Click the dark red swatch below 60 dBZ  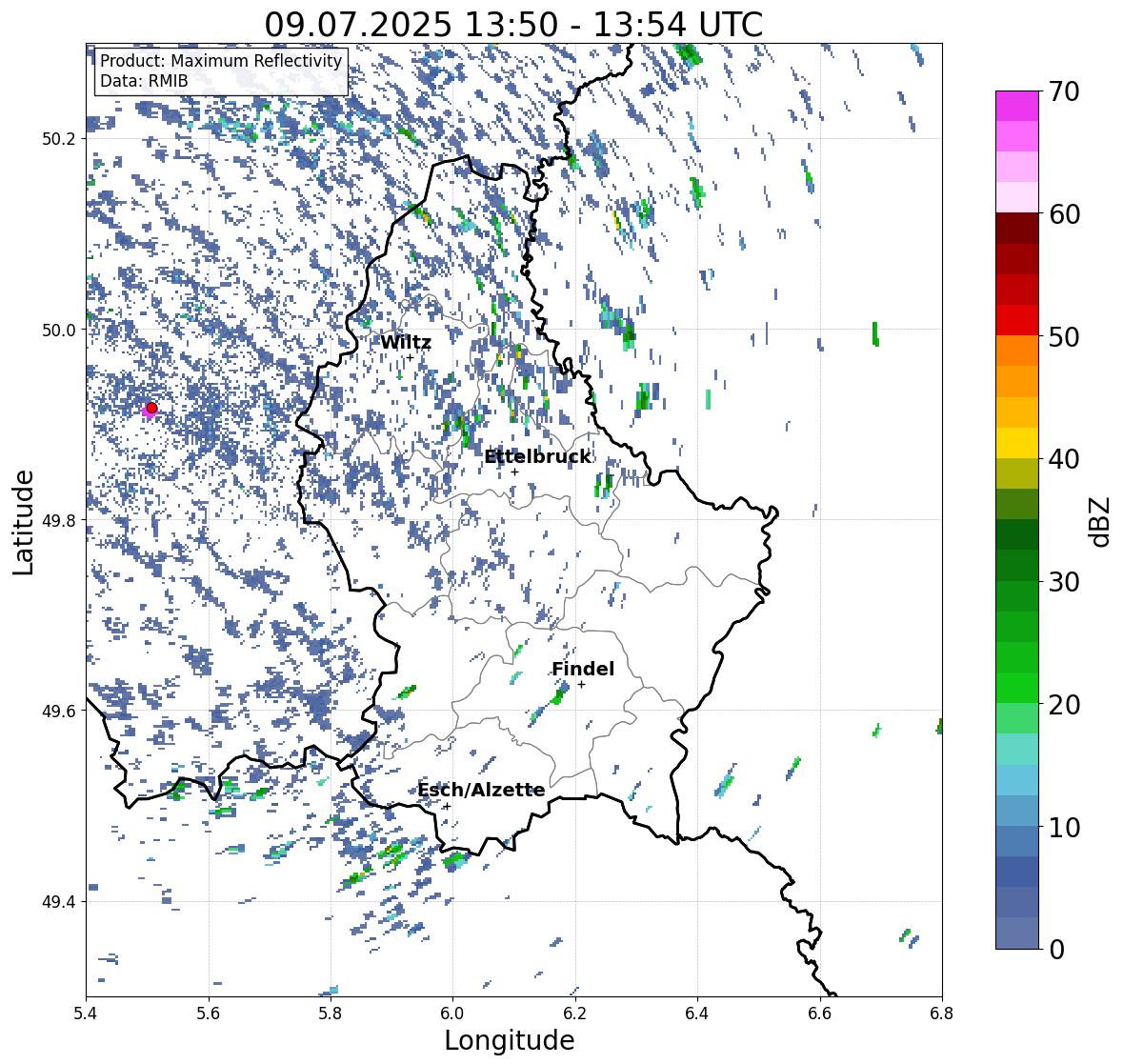(1017, 229)
